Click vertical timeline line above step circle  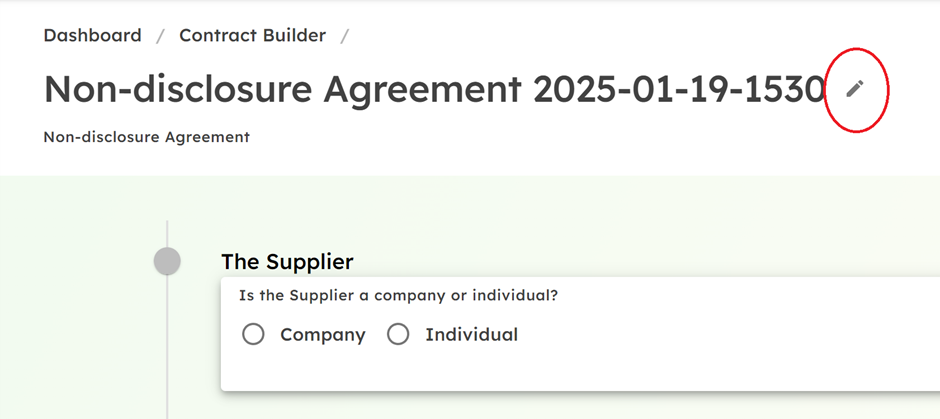(x=167, y=234)
